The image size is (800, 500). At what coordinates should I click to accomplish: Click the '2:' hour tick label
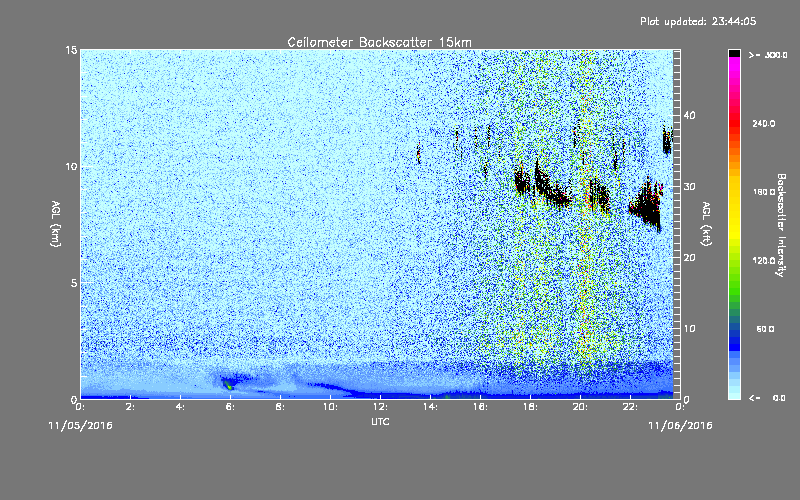tap(130, 407)
